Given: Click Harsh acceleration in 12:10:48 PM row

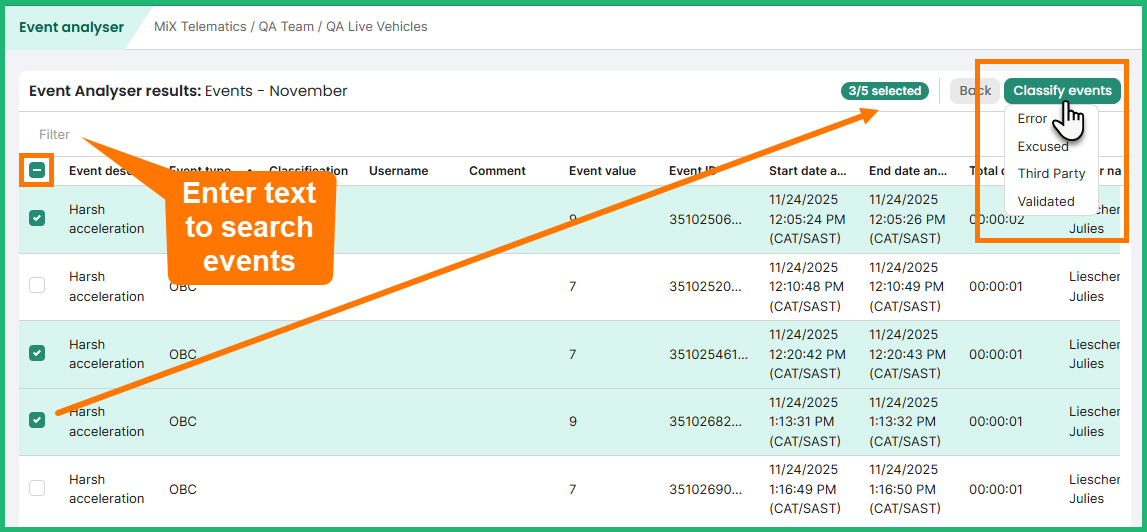Looking at the screenshot, I should click(x=107, y=286).
